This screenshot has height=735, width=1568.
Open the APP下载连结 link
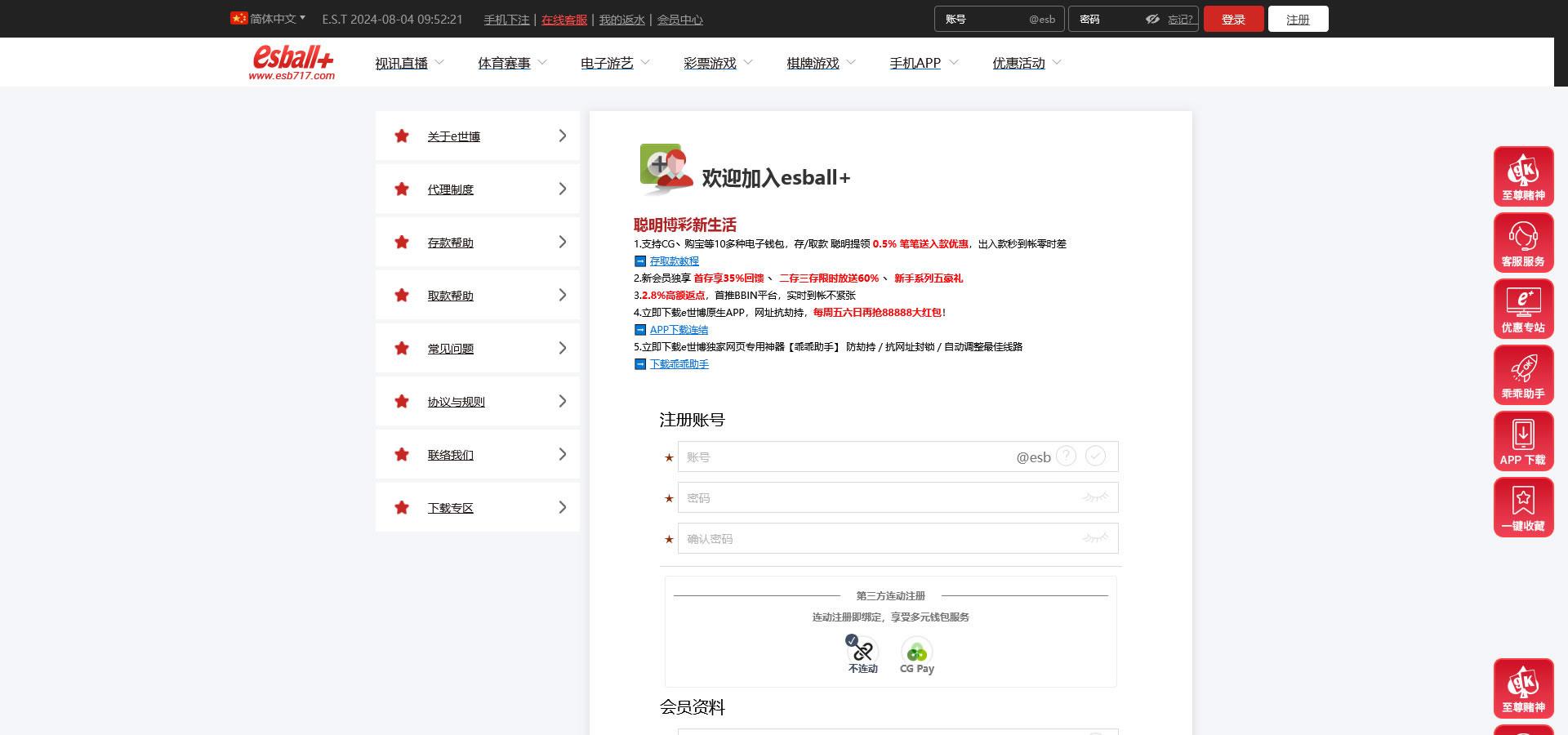(x=679, y=330)
